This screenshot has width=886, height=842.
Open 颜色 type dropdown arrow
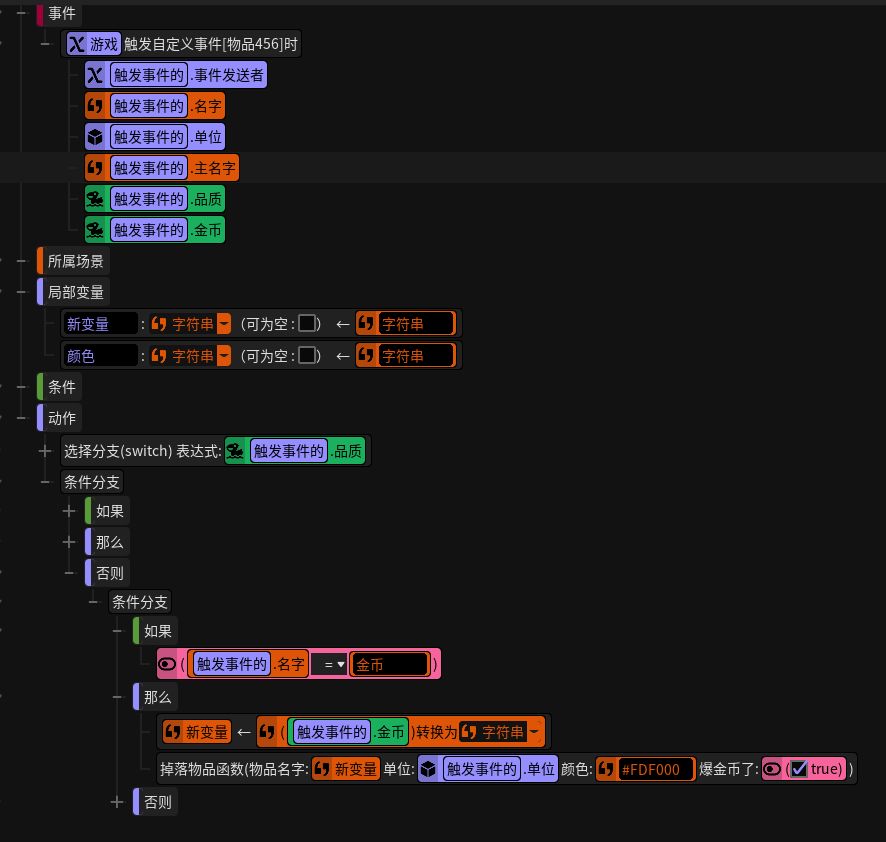224,356
